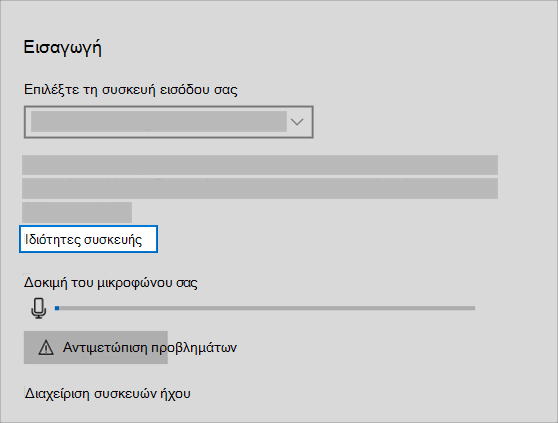
Task: Click the right end of the microphone level bar
Action: (x=472, y=308)
